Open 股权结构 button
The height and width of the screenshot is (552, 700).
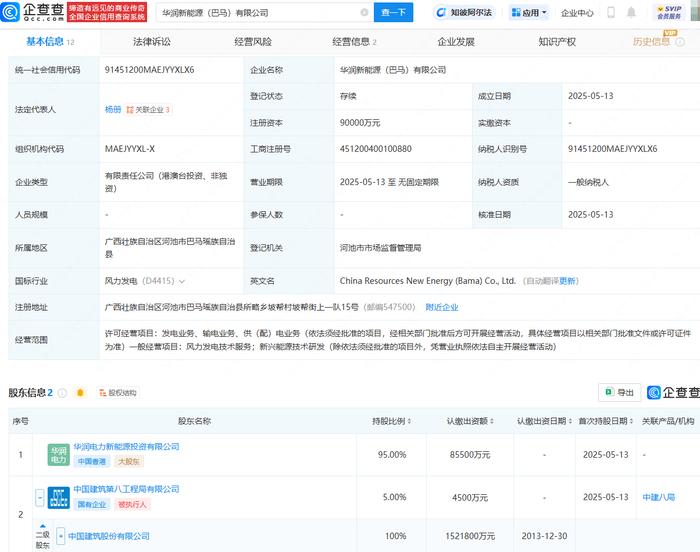118,393
